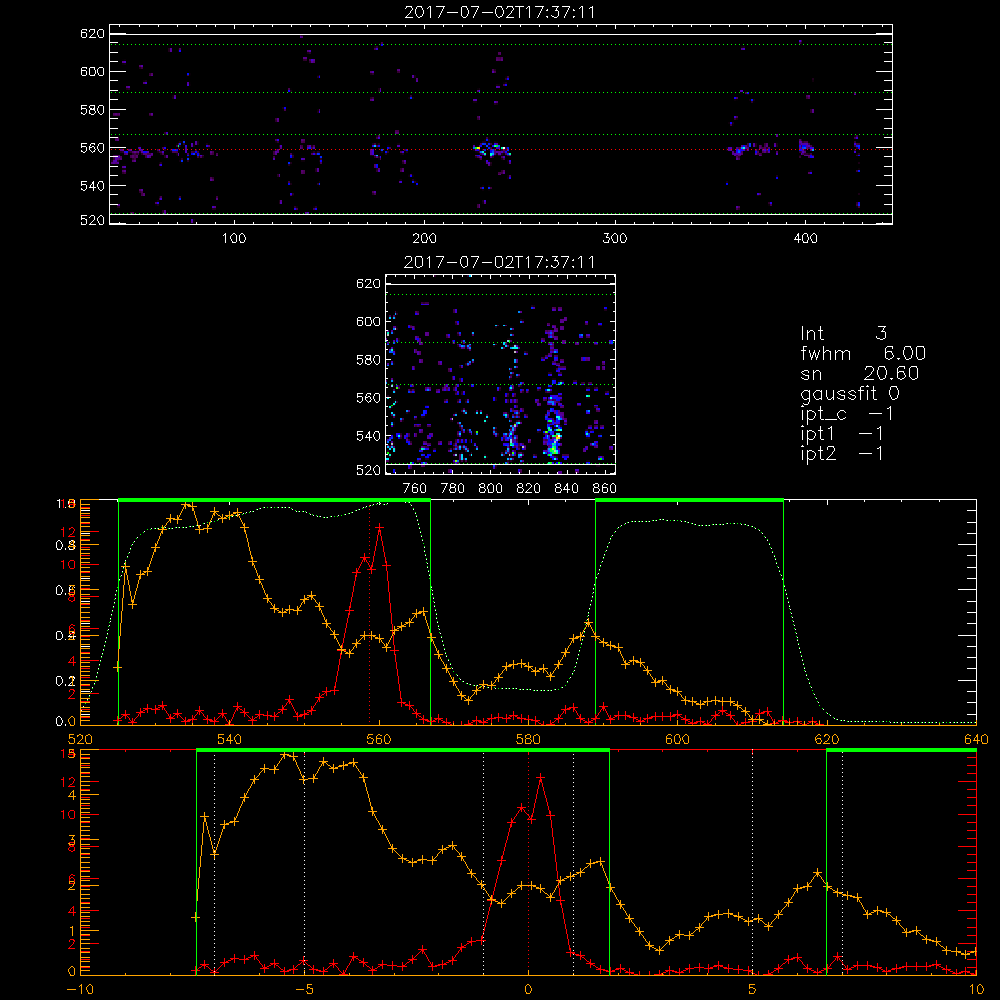Click the tall red peak in the bottom plot
1000x1000 pixels.
[541, 777]
